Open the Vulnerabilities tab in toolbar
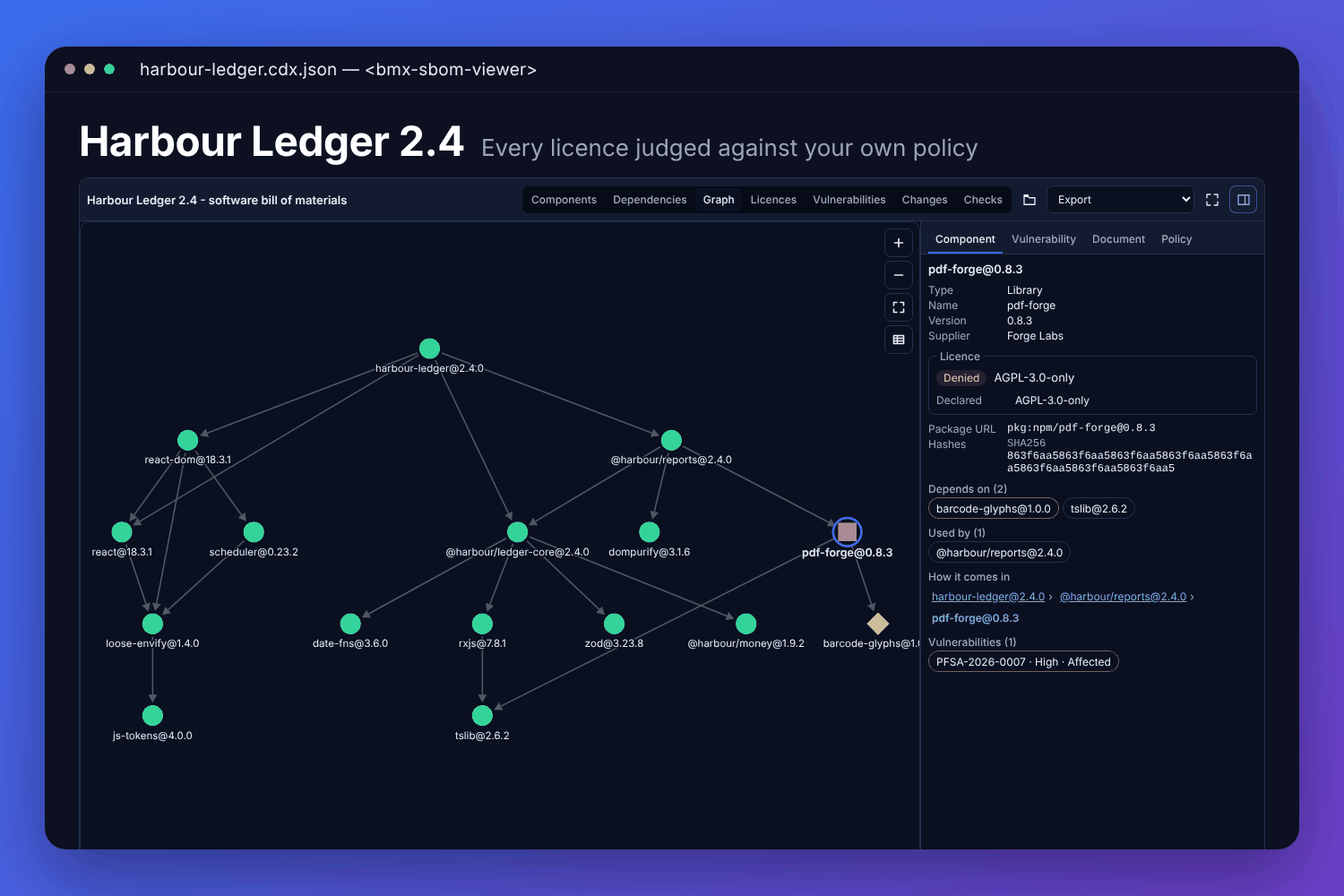Viewport: 1344px width, 896px height. 849,200
